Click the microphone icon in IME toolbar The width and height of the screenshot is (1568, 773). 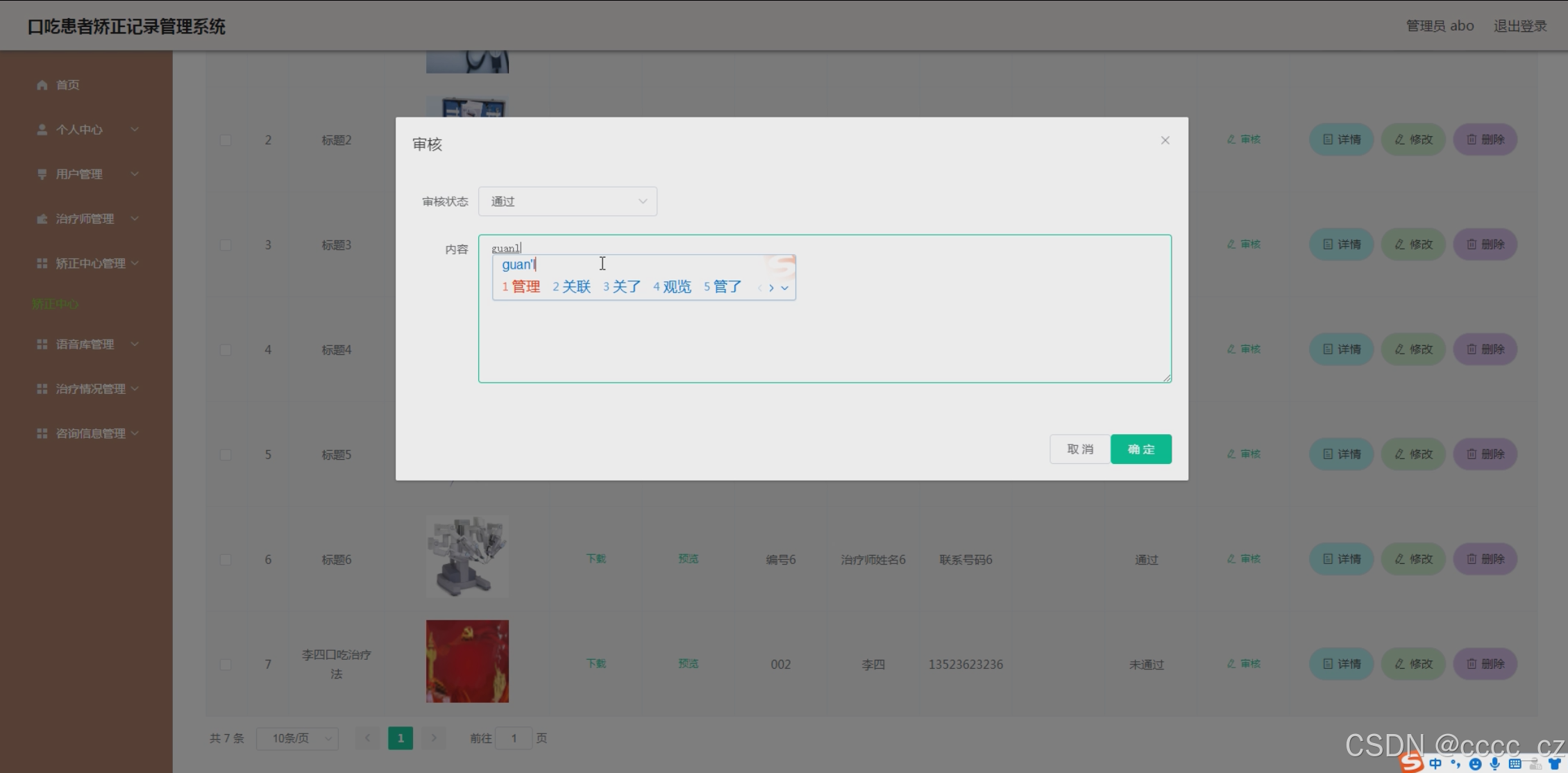[1494, 764]
